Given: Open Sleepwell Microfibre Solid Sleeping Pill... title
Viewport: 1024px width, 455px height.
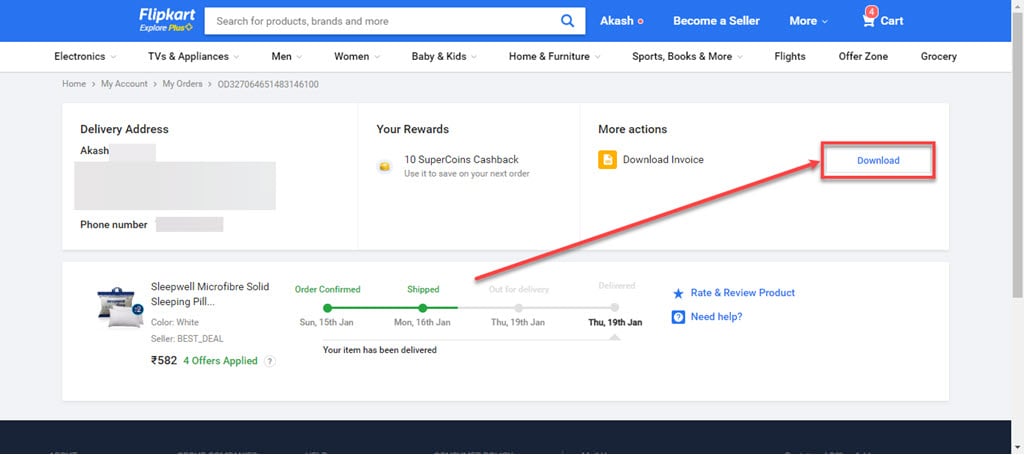Looking at the screenshot, I should (210, 294).
